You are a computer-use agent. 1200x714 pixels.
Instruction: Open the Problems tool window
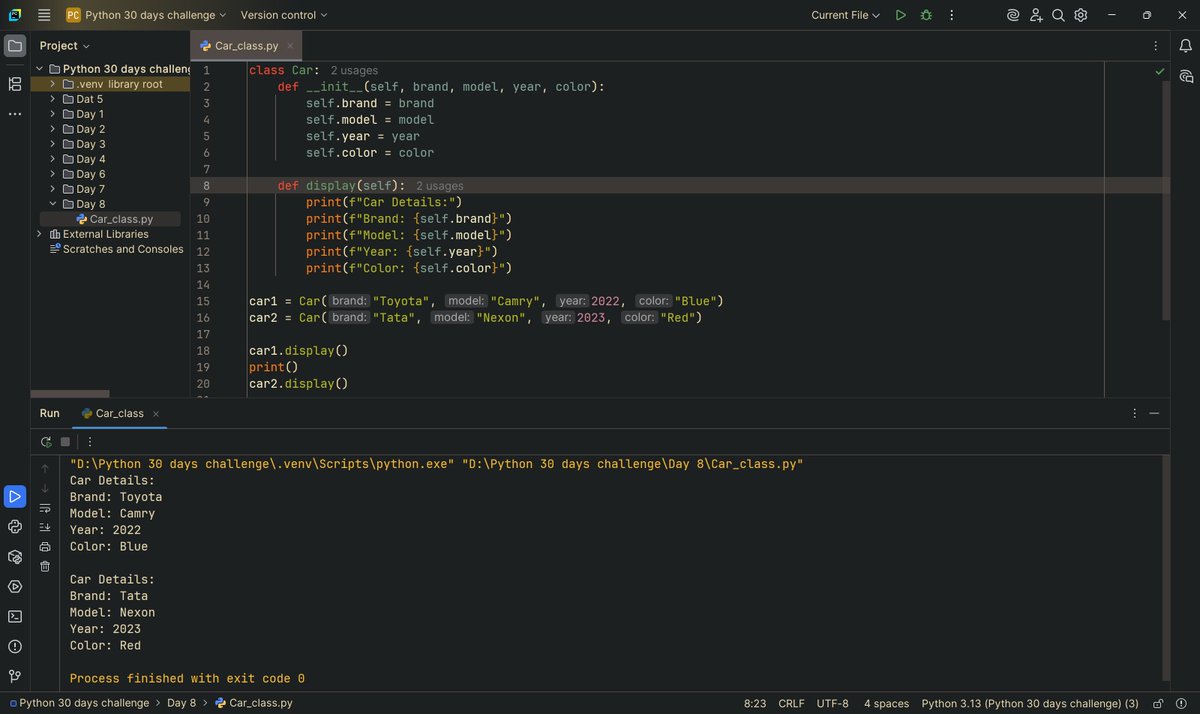15,646
